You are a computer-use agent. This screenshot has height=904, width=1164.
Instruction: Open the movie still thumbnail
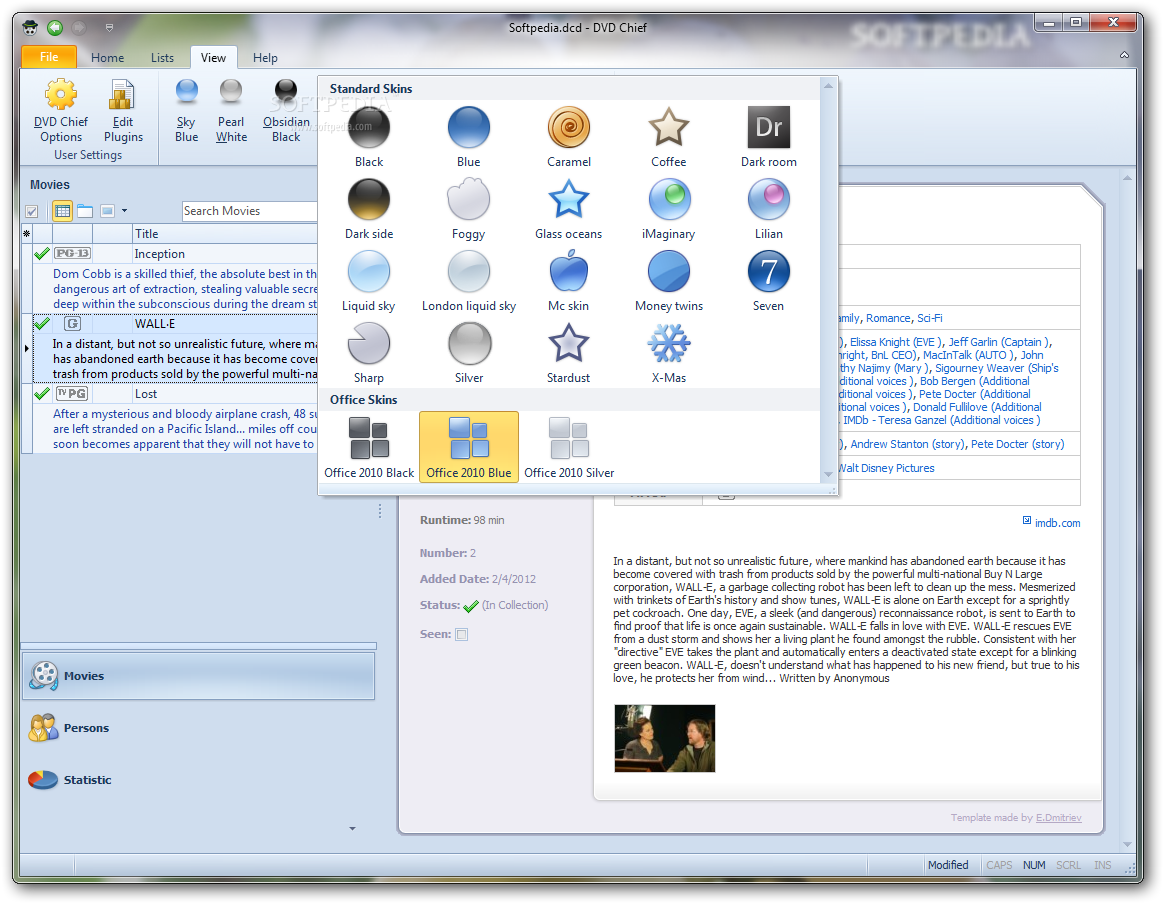click(664, 738)
